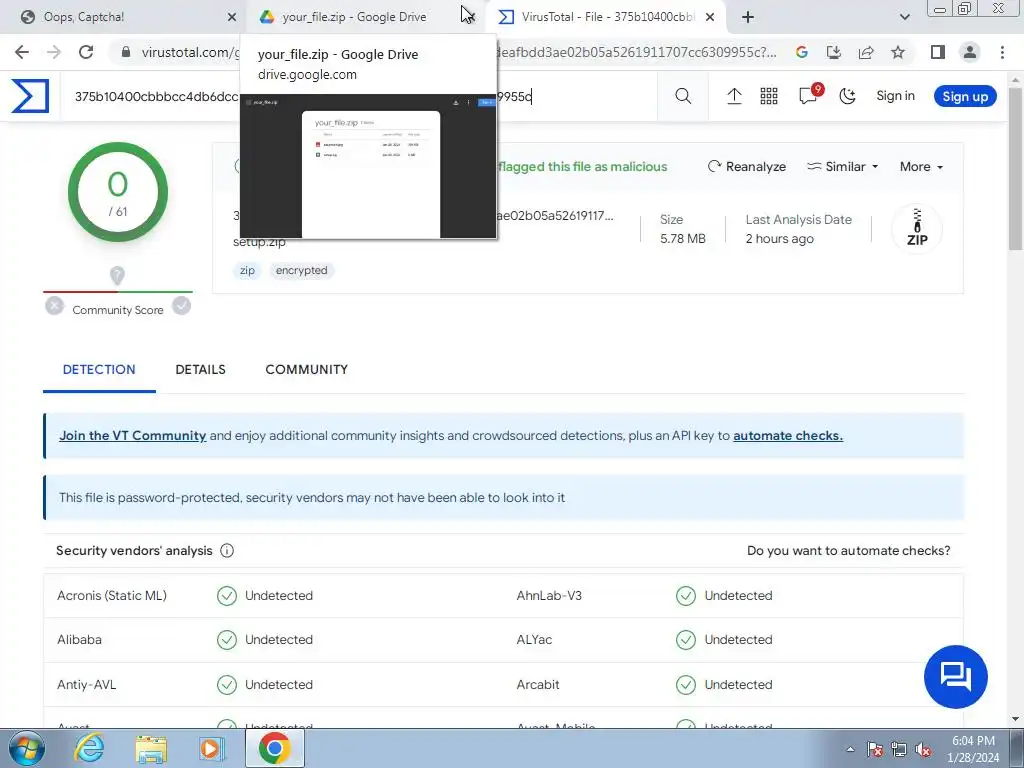Open Join the VT Community link
1024x768 pixels.
pos(133,436)
